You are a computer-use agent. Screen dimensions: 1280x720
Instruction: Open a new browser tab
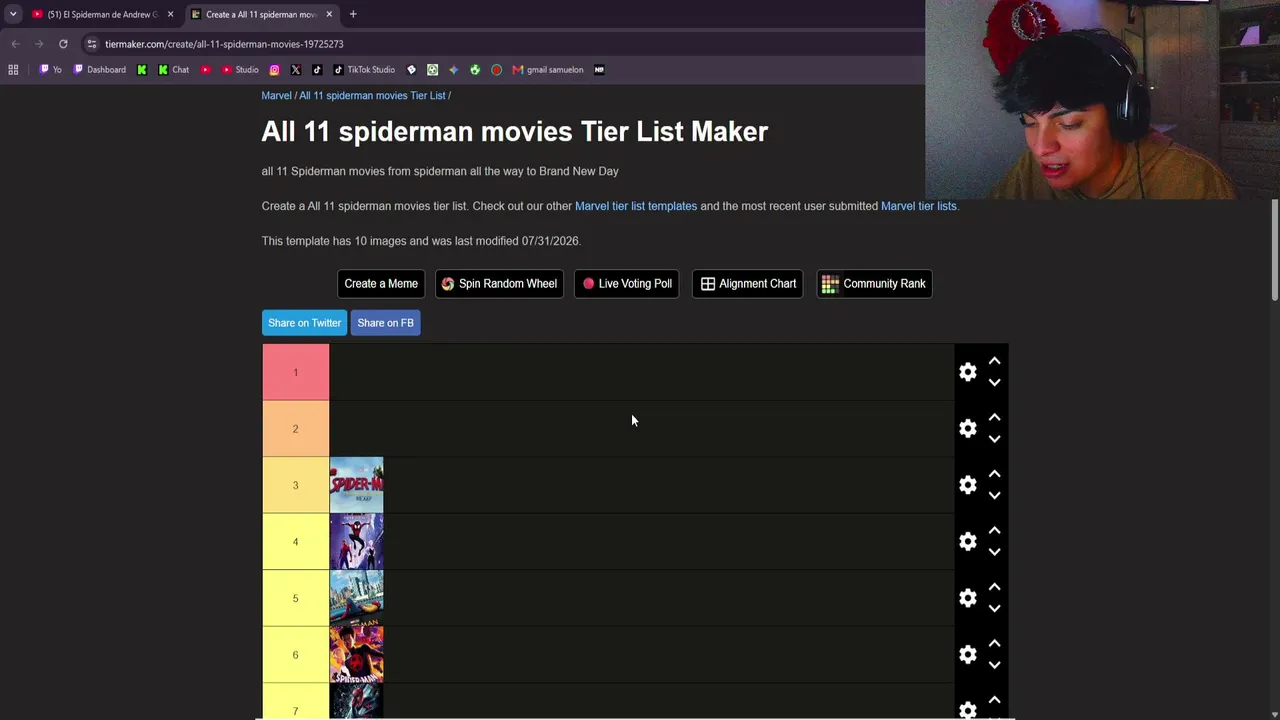[x=353, y=14]
